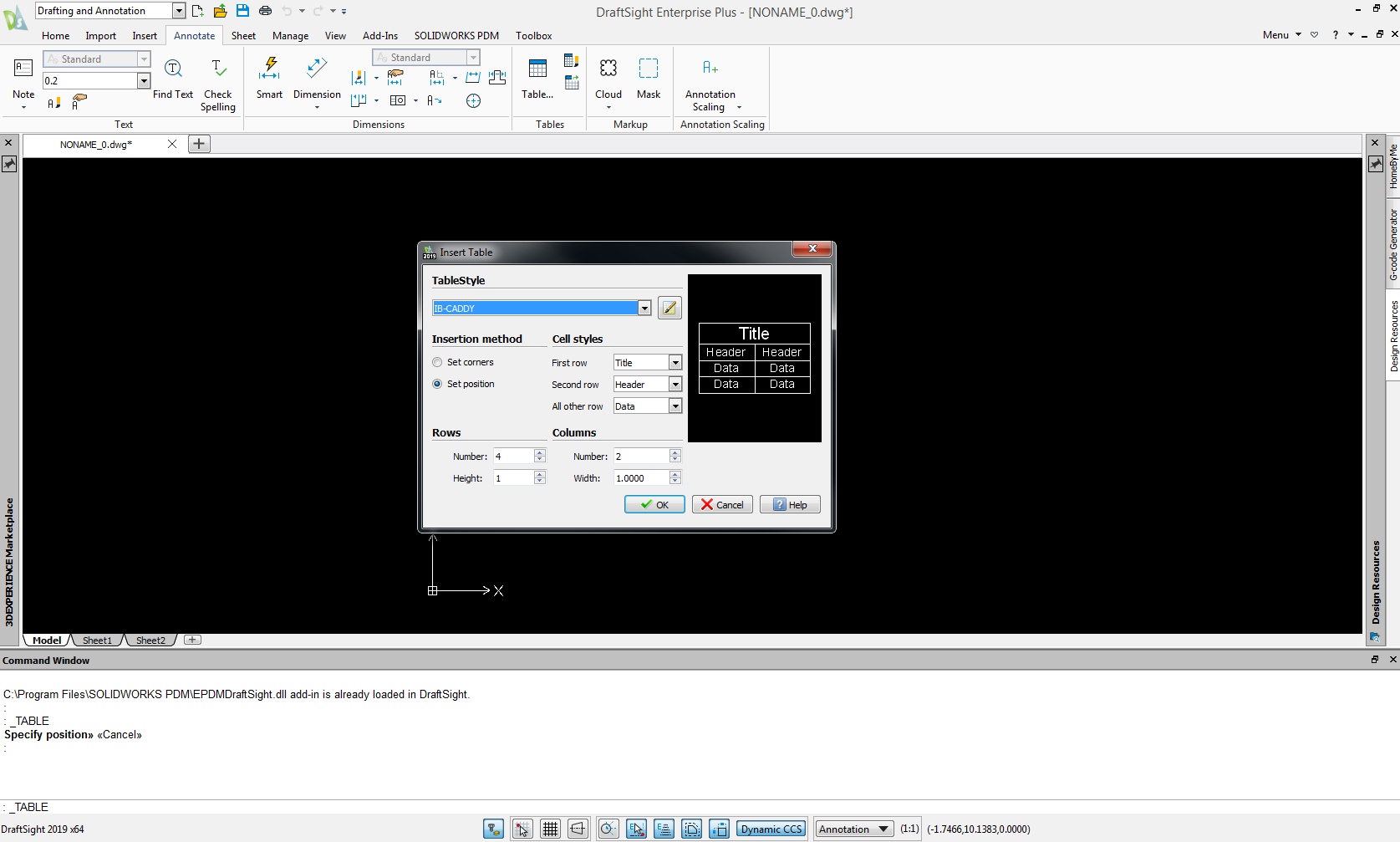Open the Find Text tool
The image size is (1400, 842).
[173, 69]
